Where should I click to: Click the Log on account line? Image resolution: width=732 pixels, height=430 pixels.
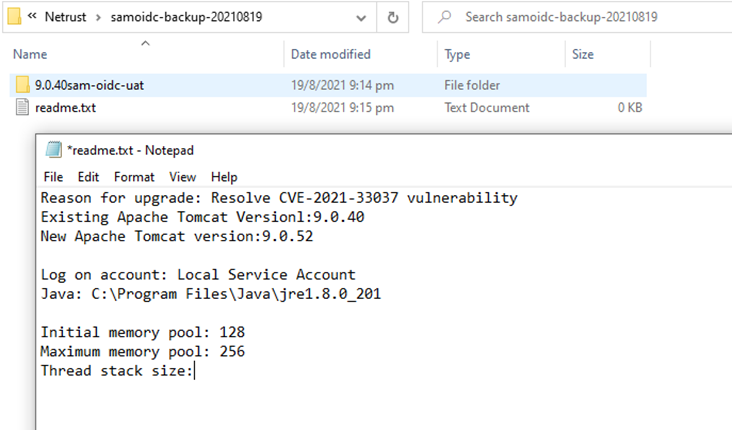point(198,275)
